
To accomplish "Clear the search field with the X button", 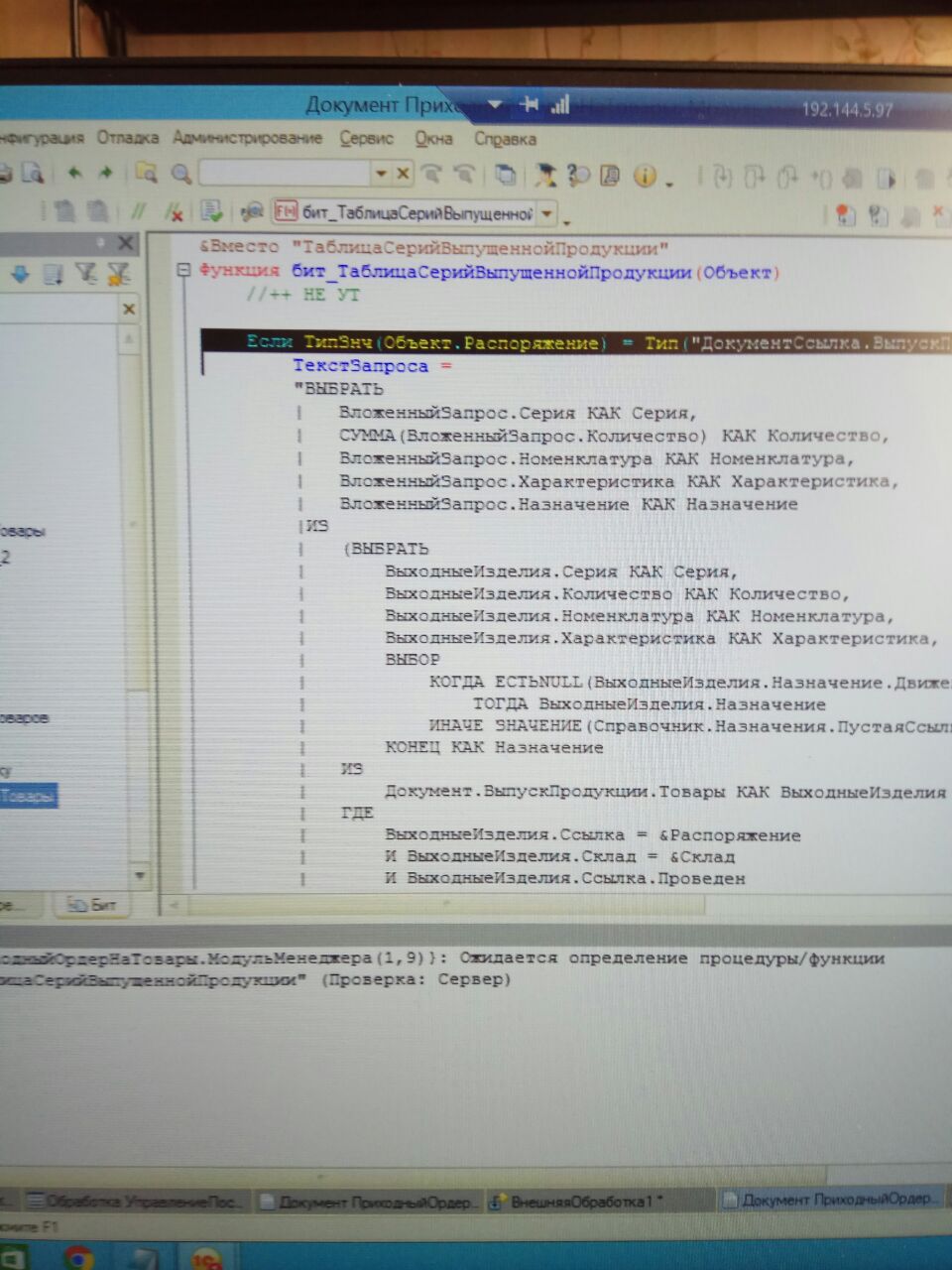I will 403,174.
